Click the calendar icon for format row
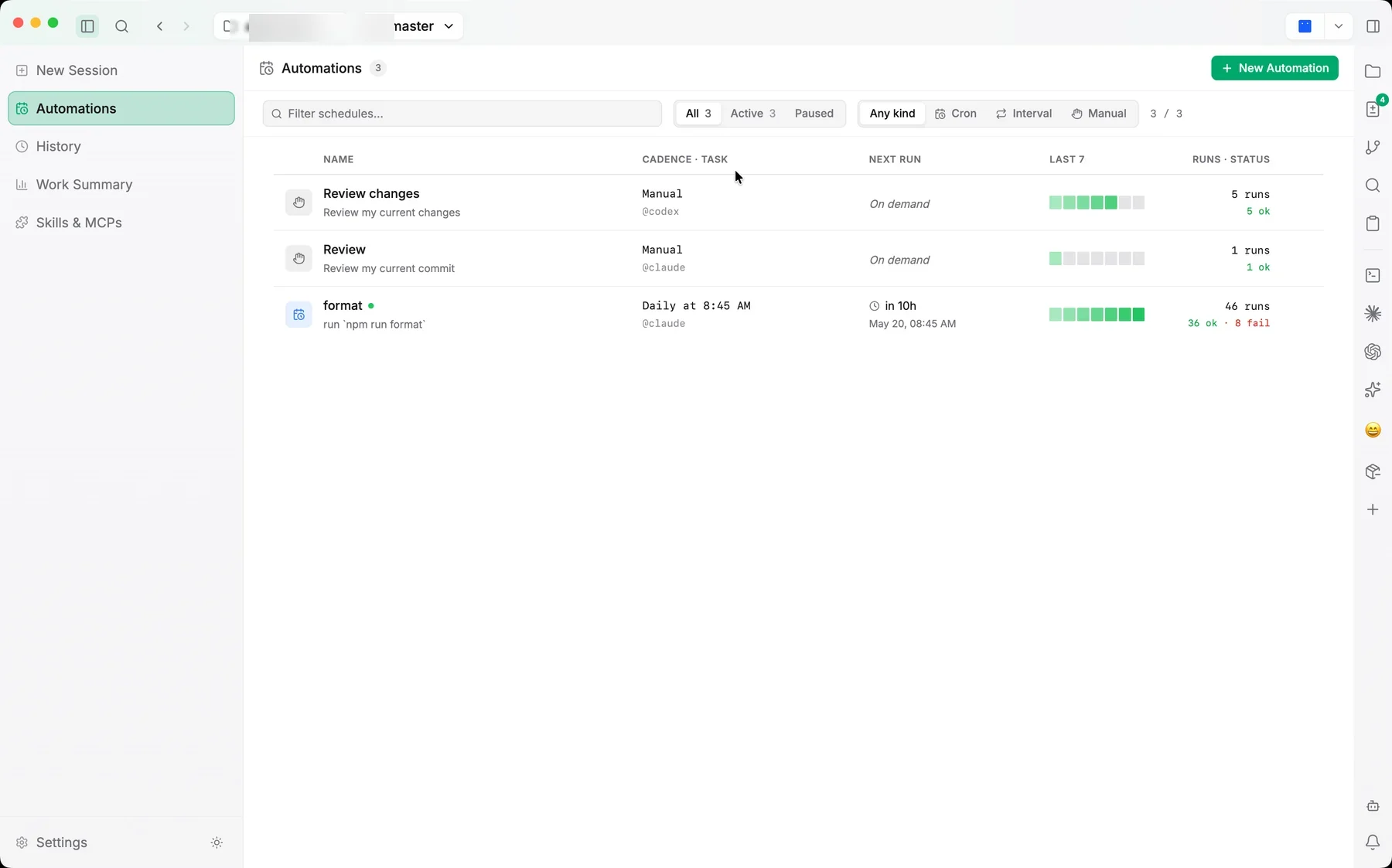This screenshot has width=1392, height=868. point(299,315)
